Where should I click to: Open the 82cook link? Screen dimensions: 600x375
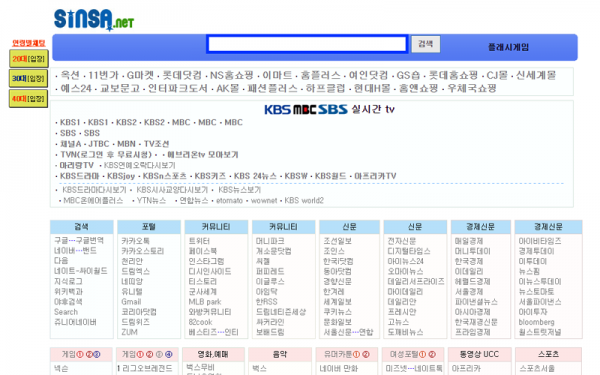point(200,322)
